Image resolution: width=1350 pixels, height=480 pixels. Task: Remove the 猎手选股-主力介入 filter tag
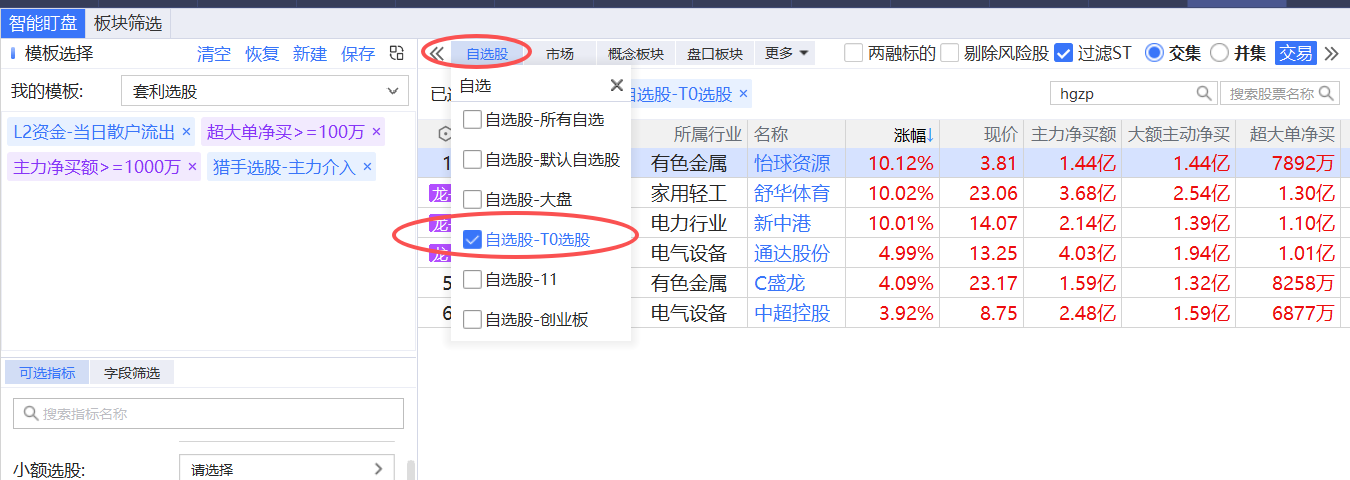pyautogui.click(x=367, y=167)
